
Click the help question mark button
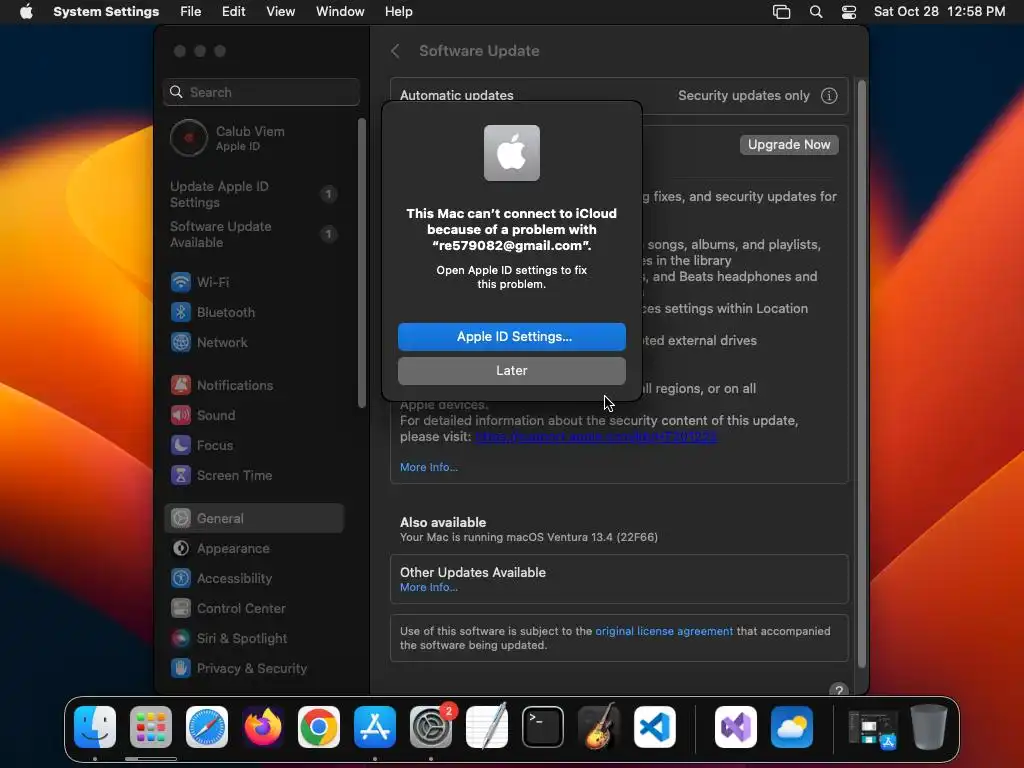(x=839, y=690)
